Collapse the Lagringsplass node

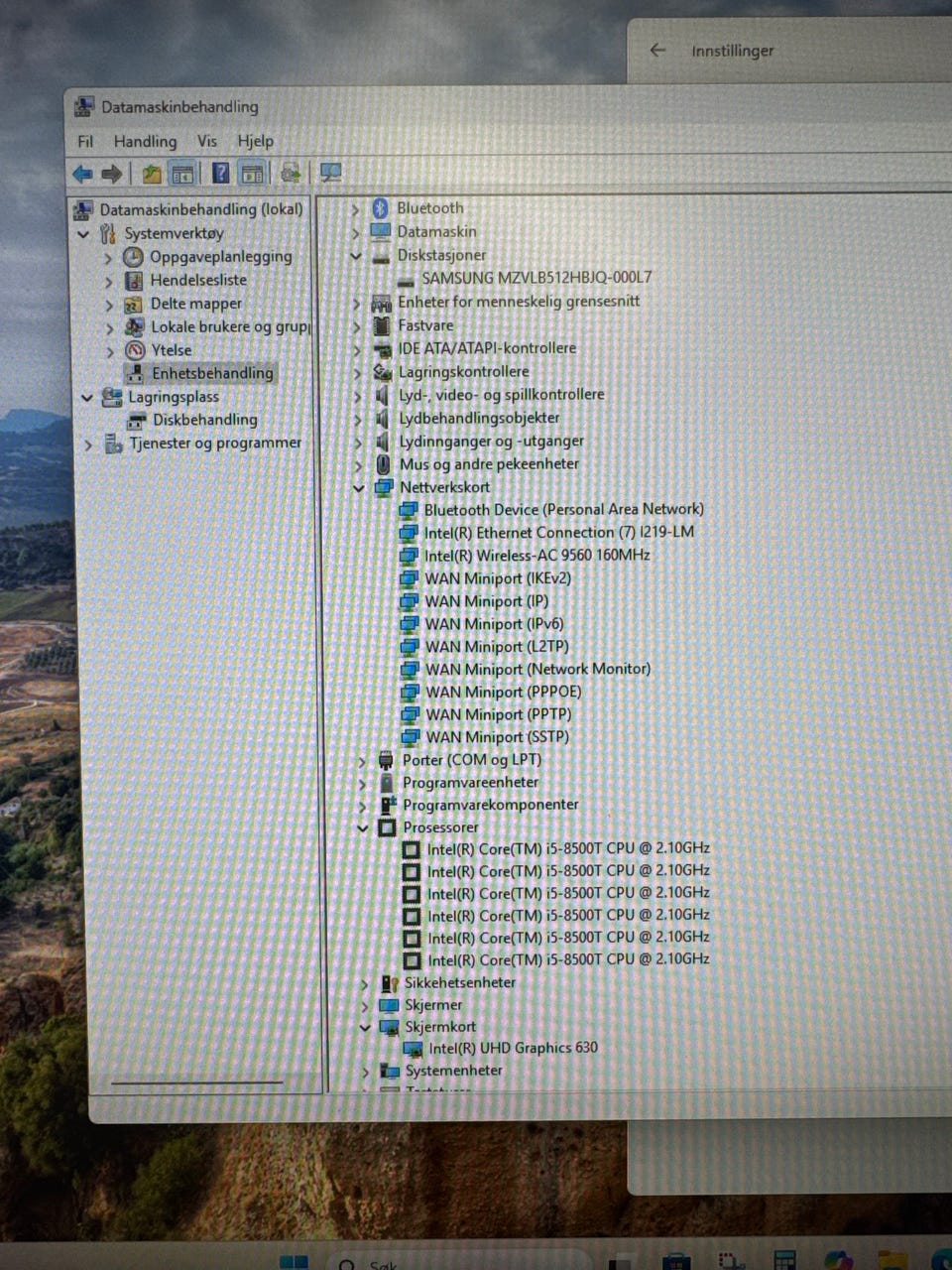[x=87, y=397]
